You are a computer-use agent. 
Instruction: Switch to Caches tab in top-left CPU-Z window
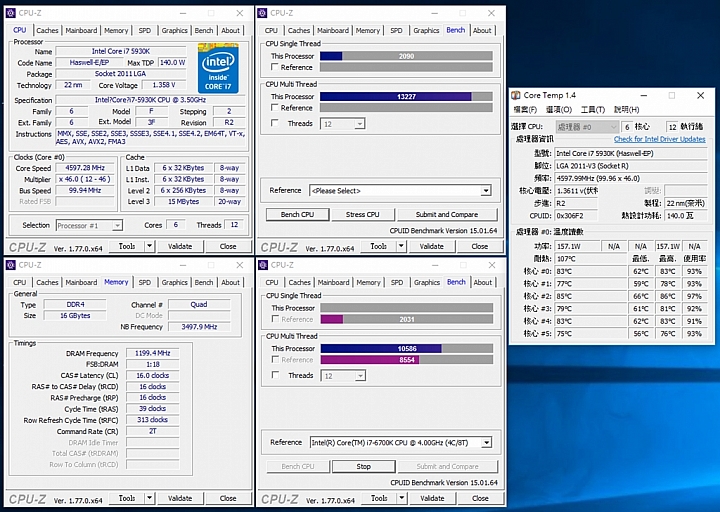pos(47,30)
